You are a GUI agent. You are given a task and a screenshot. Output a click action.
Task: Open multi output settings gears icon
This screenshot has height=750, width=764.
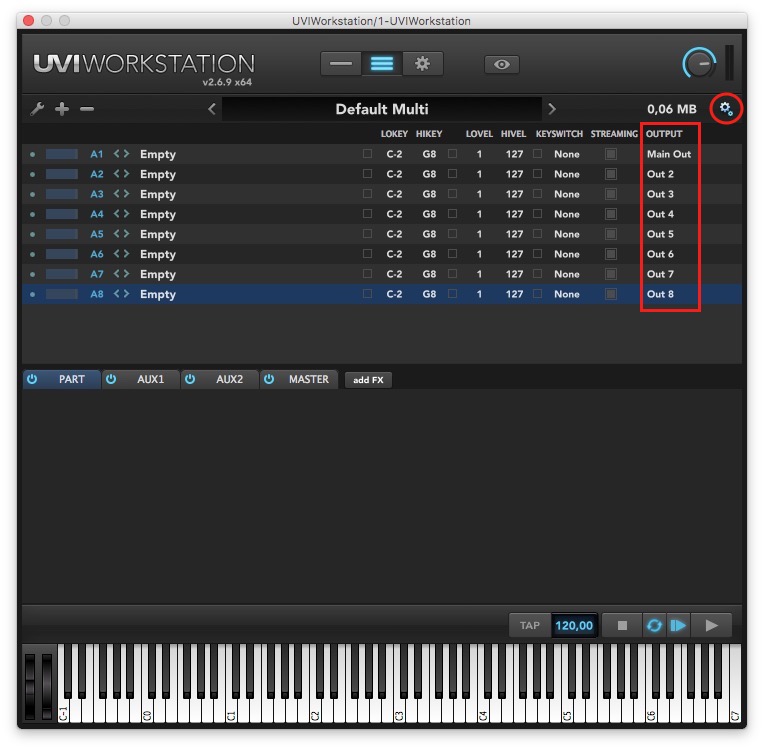[x=726, y=109]
